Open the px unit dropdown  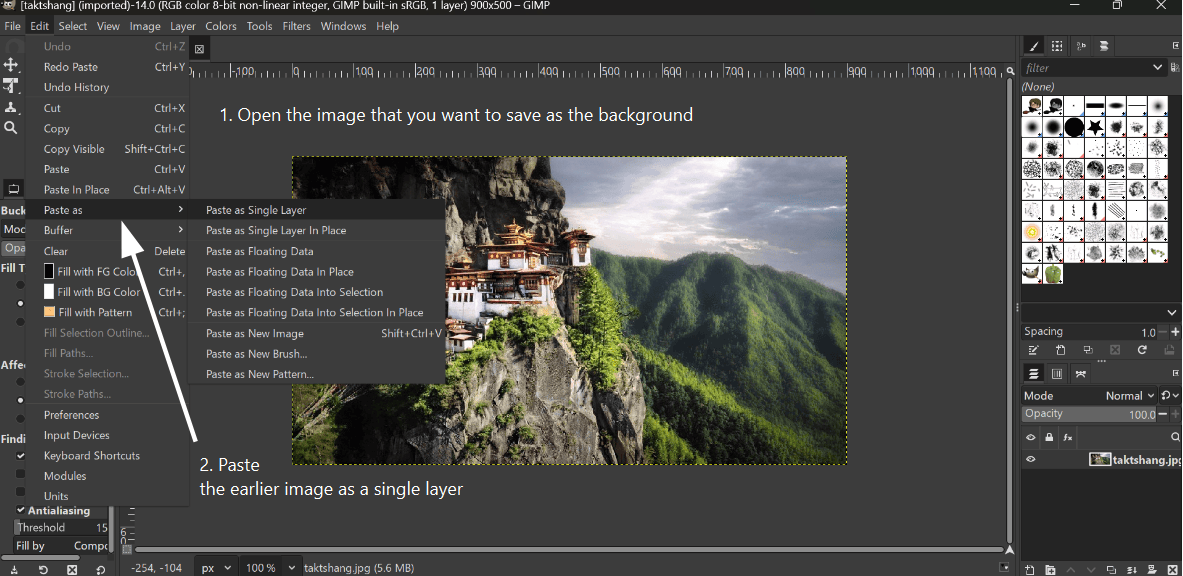[x=214, y=567]
